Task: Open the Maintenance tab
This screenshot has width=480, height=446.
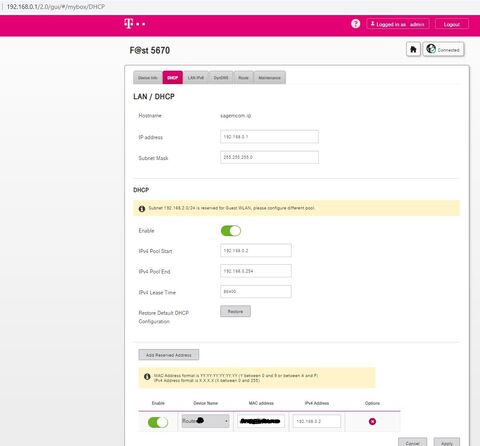Action: (270, 78)
